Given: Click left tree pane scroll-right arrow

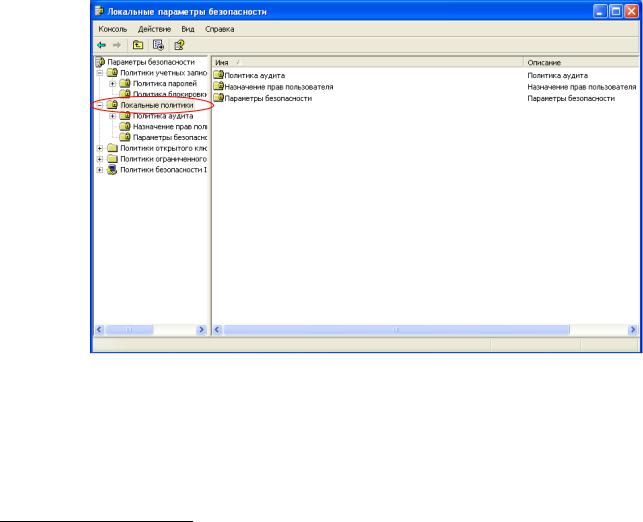Looking at the screenshot, I should (x=201, y=330).
